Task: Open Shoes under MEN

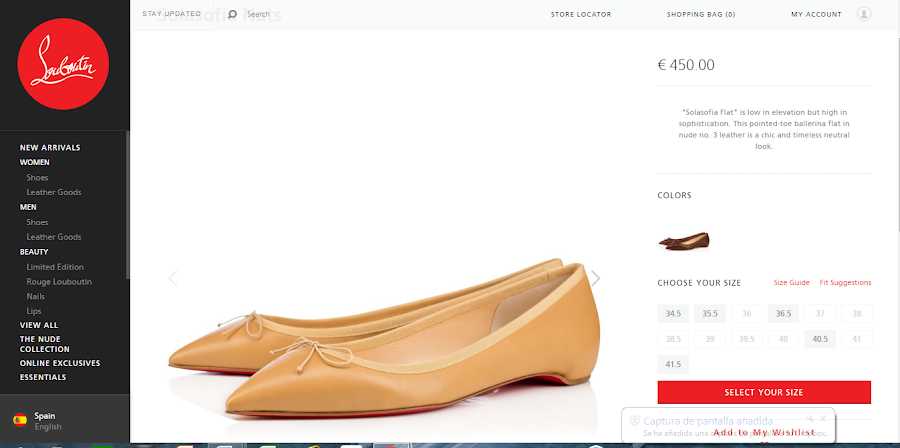Action: 37,222
